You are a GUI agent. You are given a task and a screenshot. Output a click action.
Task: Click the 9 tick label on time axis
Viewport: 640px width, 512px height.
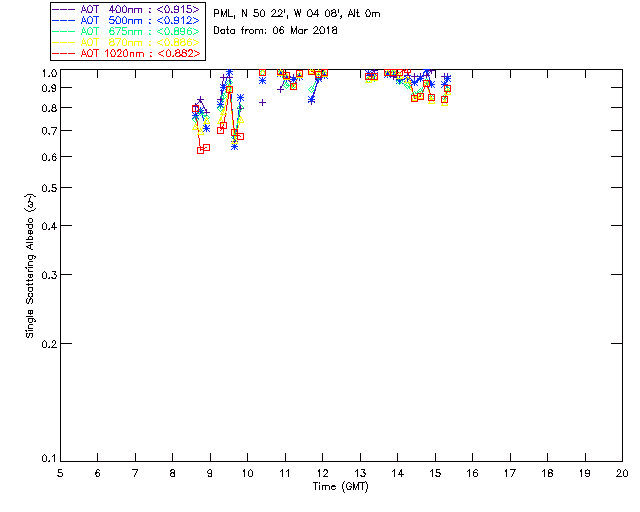[210, 472]
